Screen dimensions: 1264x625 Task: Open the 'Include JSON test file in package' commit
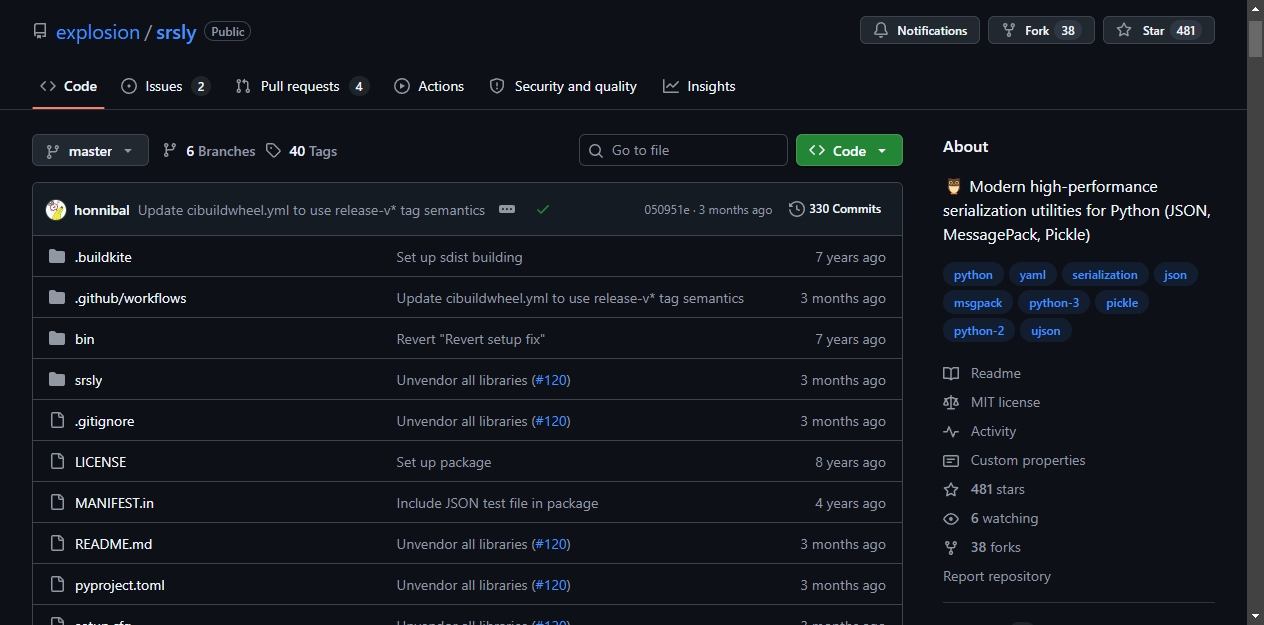pos(497,503)
